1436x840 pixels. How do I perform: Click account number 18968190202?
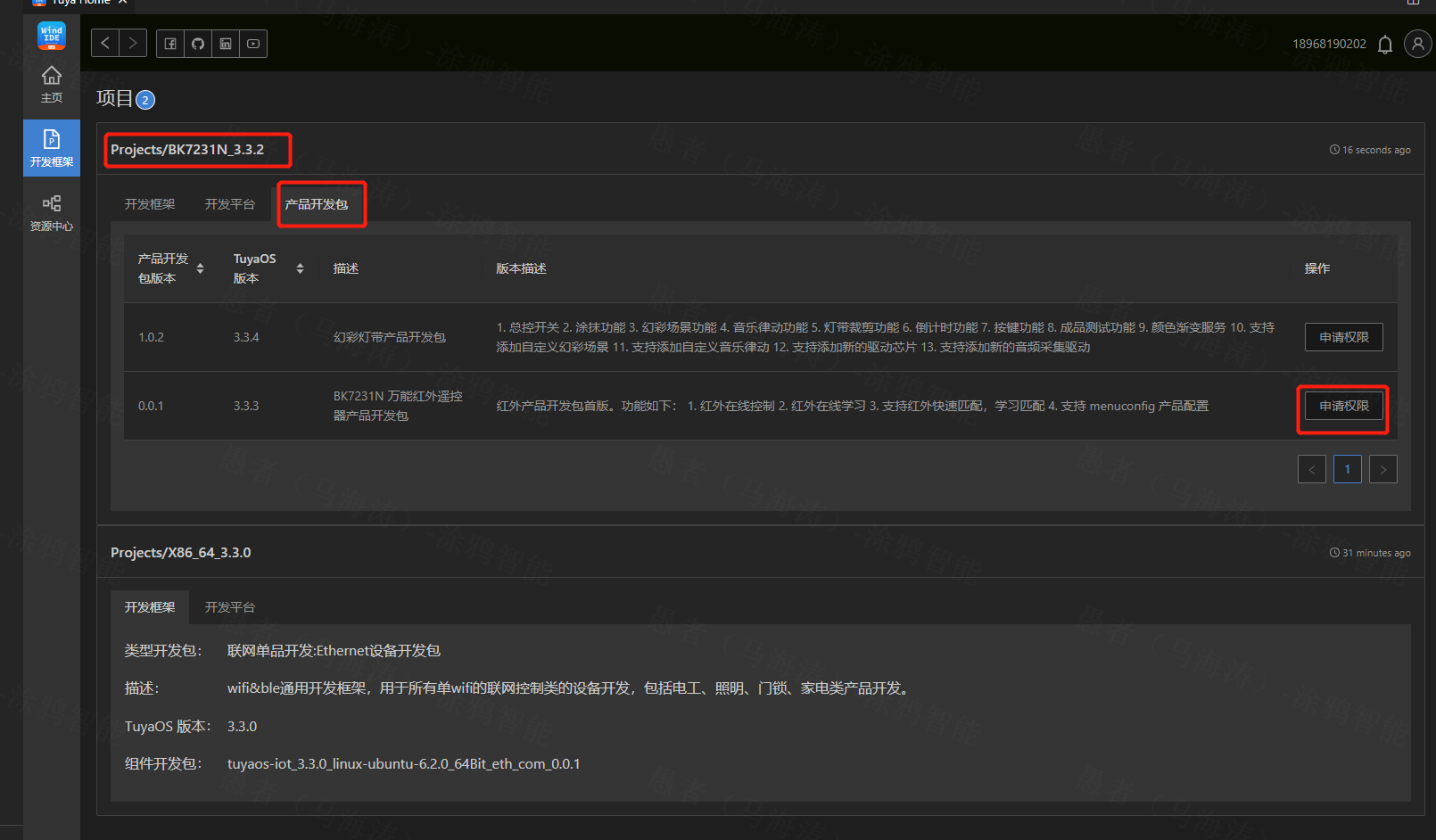point(1329,44)
